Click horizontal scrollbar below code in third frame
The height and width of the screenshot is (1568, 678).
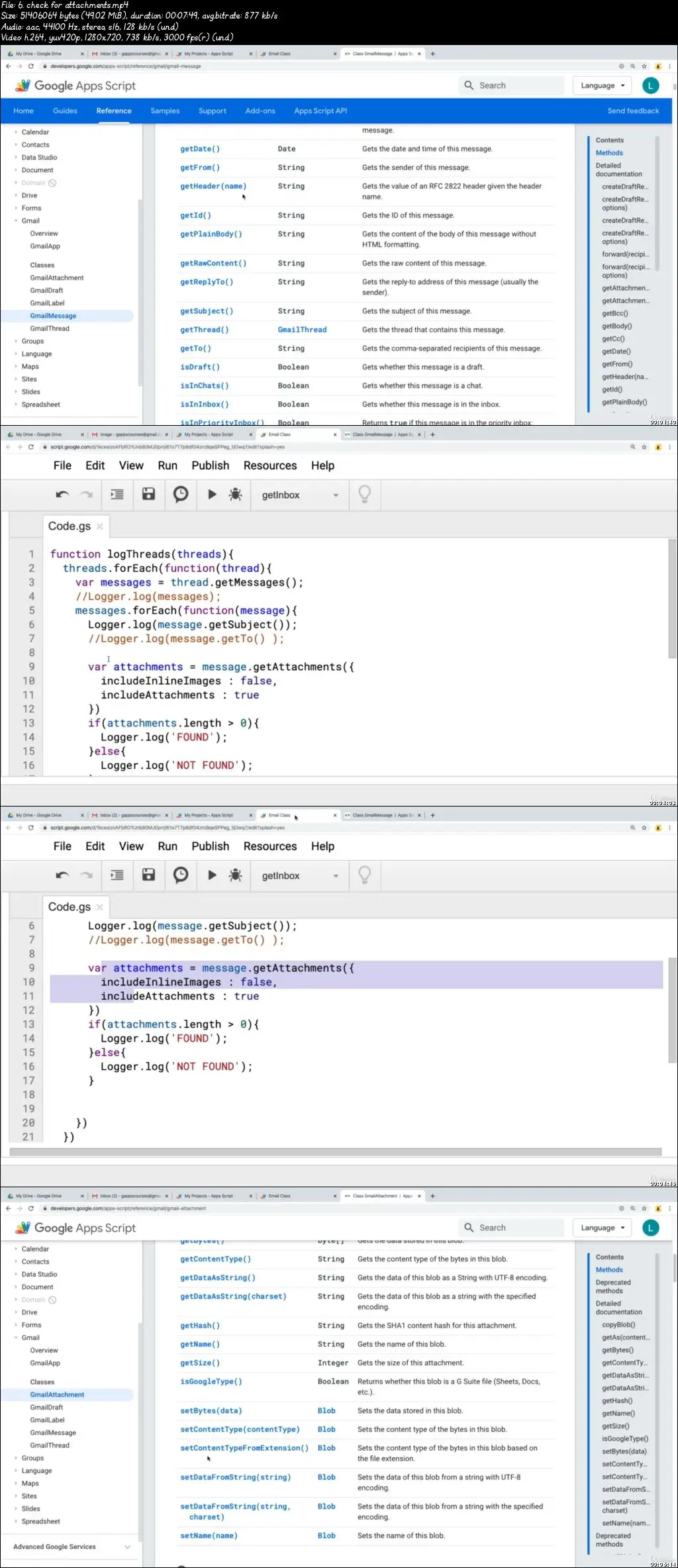coord(335,1152)
